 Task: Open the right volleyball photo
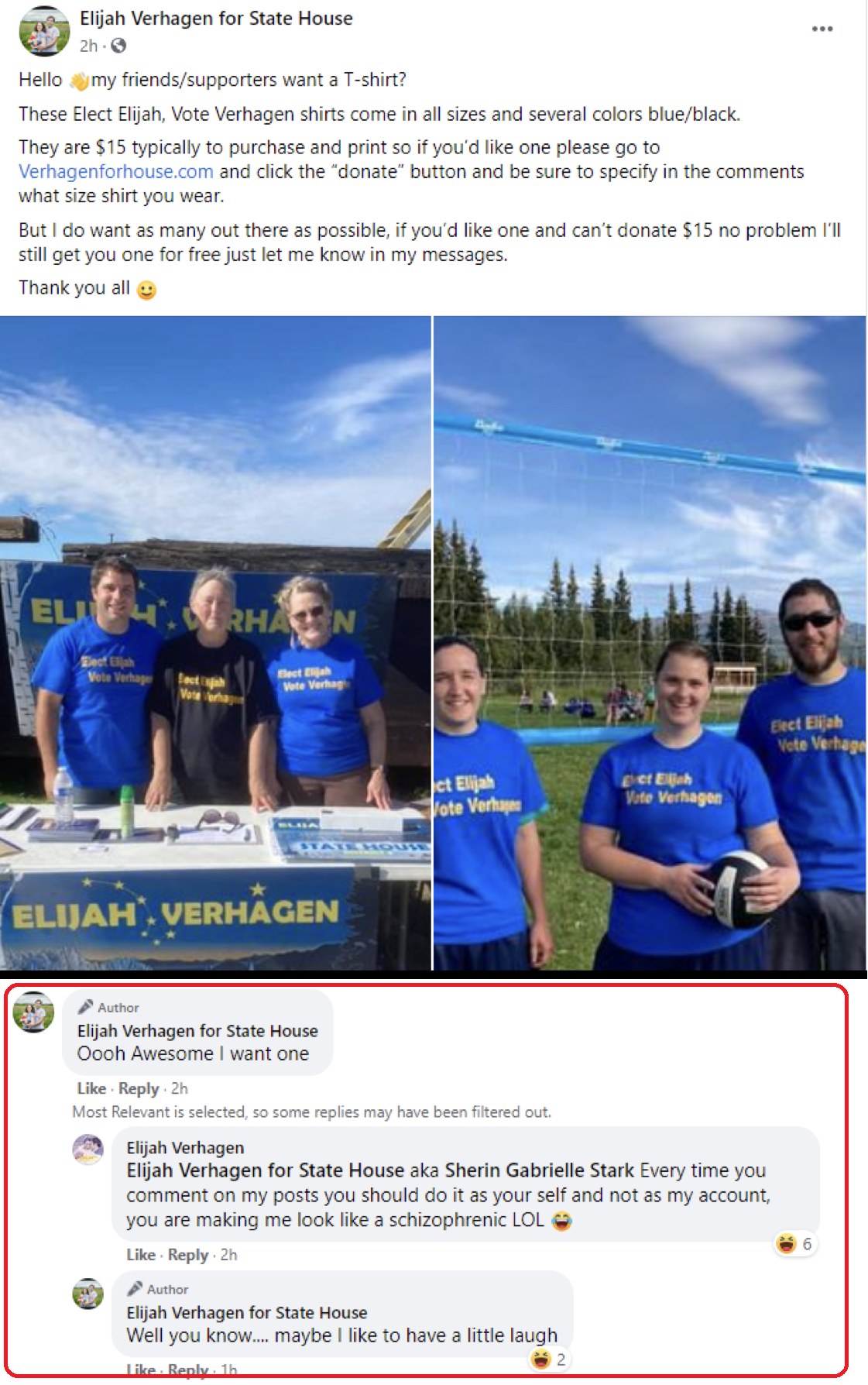tap(650, 642)
